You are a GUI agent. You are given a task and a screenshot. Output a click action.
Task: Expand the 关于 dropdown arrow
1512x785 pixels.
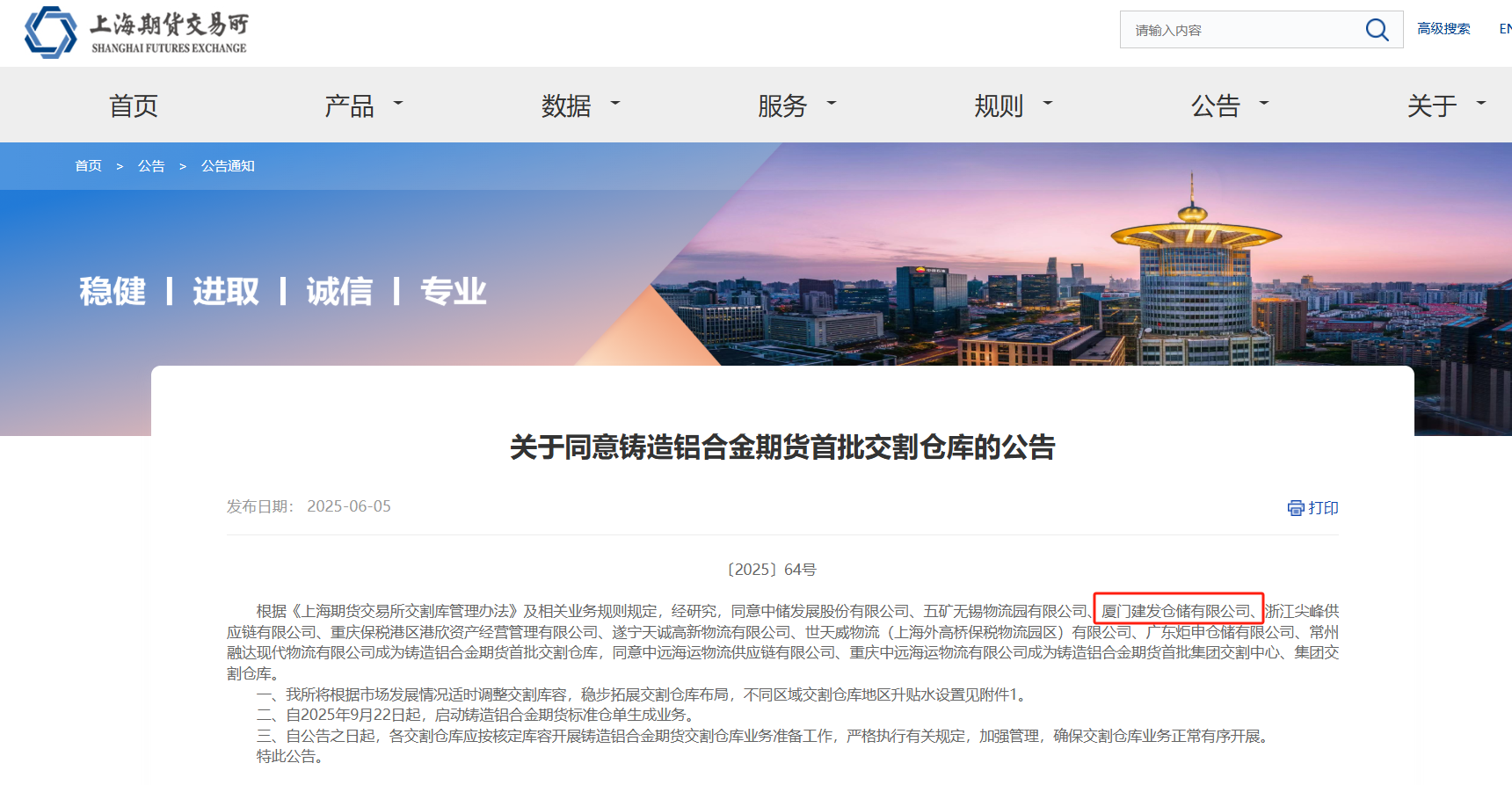pyautogui.click(x=1480, y=104)
